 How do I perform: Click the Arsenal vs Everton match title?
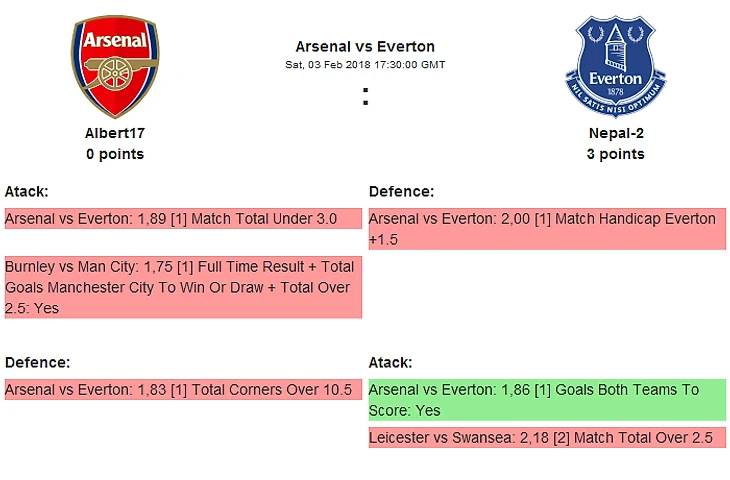pos(365,46)
